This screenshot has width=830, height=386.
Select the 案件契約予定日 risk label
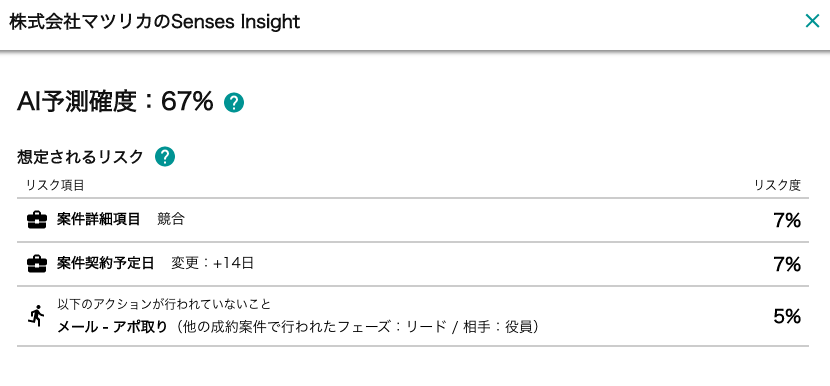pyautogui.click(x=105, y=263)
